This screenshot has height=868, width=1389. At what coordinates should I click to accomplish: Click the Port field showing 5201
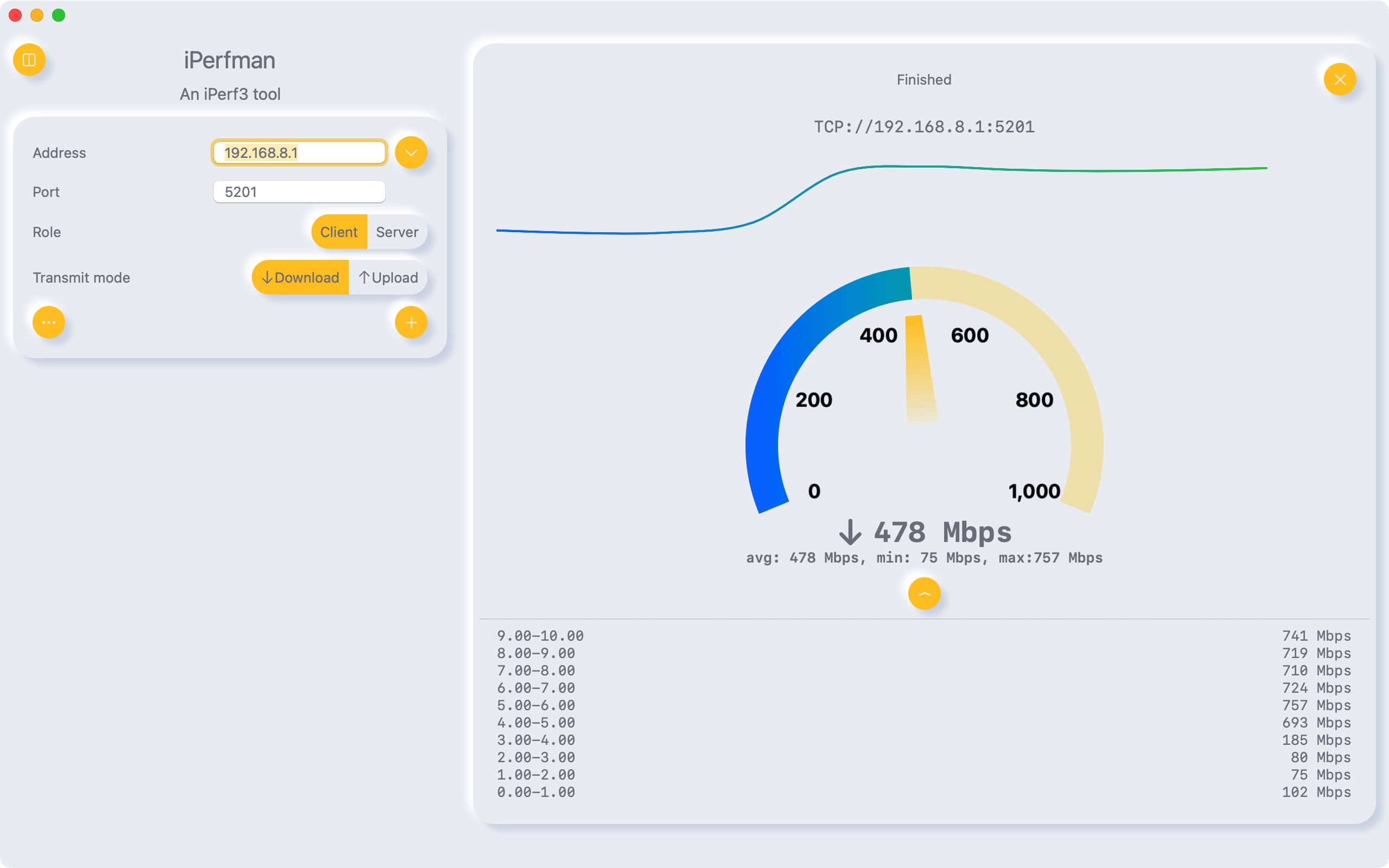(299, 192)
